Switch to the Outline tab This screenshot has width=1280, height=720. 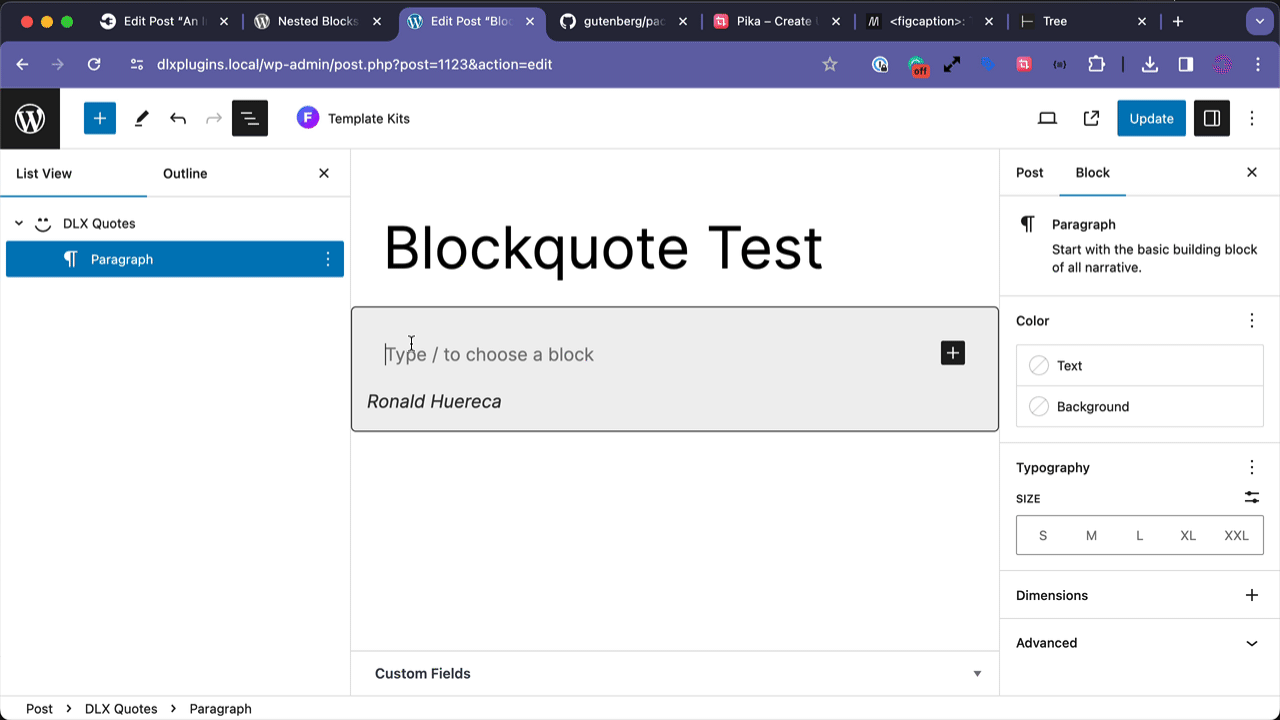pyautogui.click(x=185, y=173)
